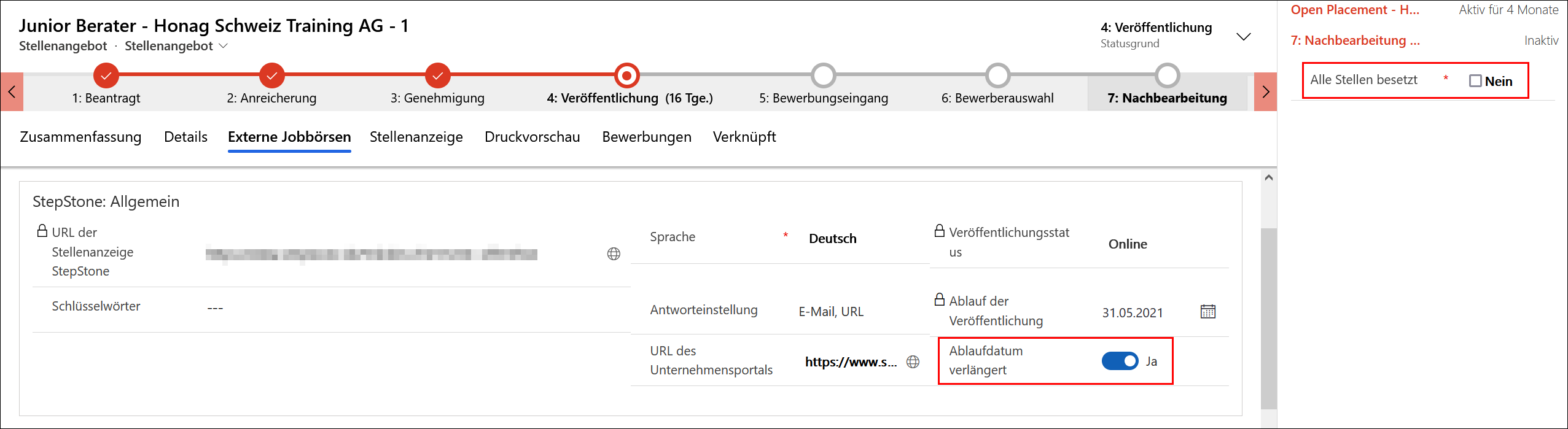Click the active Veröffentlichung stage circle
The height and width of the screenshot is (429, 1568).
point(626,75)
